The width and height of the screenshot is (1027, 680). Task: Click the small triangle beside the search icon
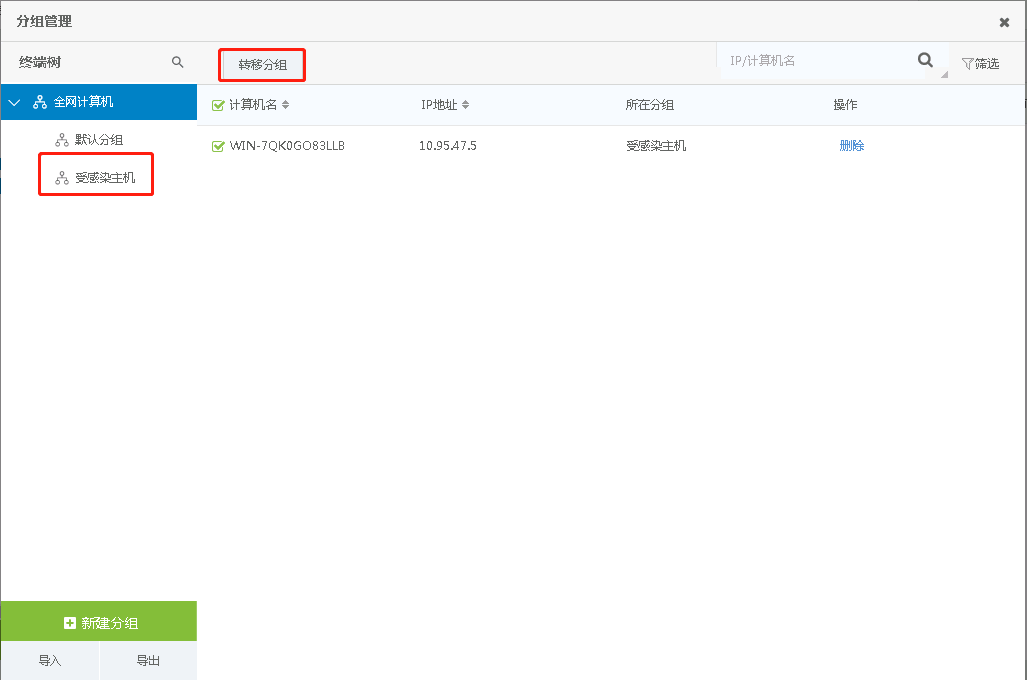pyautogui.click(x=943, y=74)
